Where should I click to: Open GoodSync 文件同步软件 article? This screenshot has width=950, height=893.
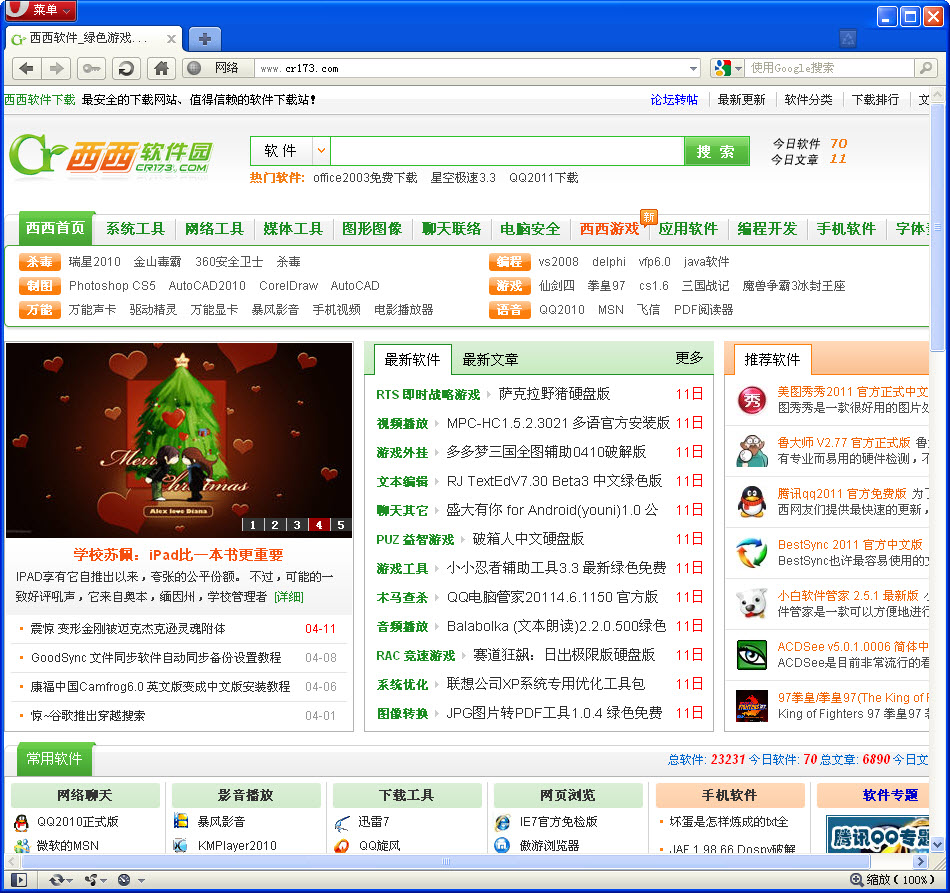[x=156, y=658]
